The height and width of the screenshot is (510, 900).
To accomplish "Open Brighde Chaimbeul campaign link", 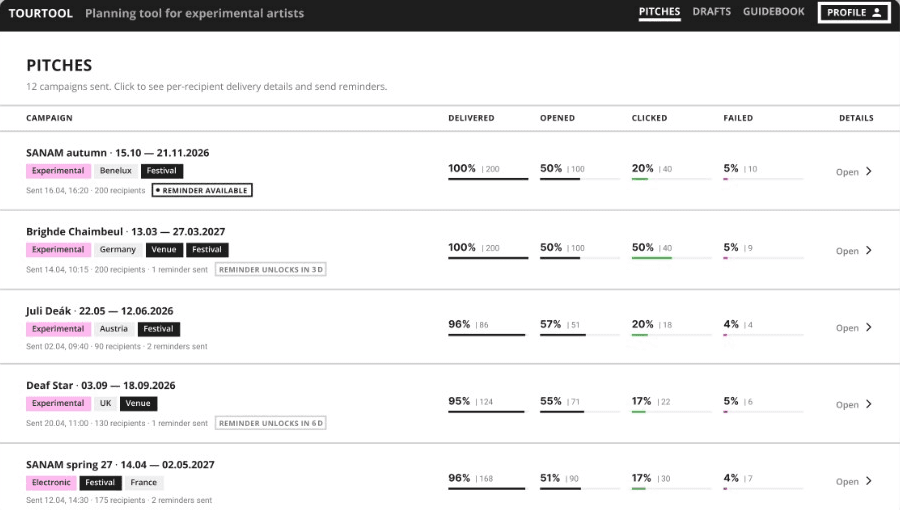I will (125, 232).
